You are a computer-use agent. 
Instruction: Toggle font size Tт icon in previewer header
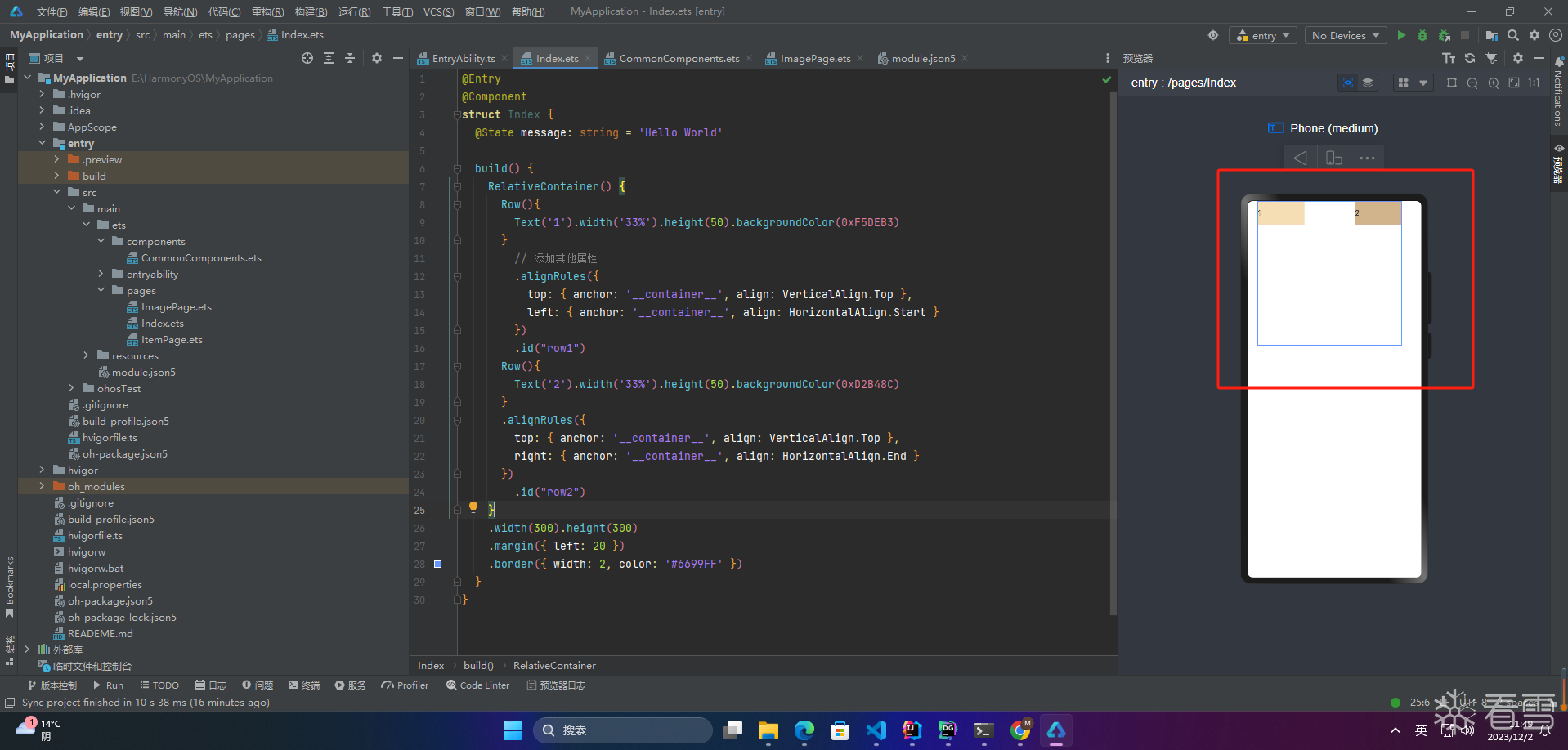tap(1449, 58)
